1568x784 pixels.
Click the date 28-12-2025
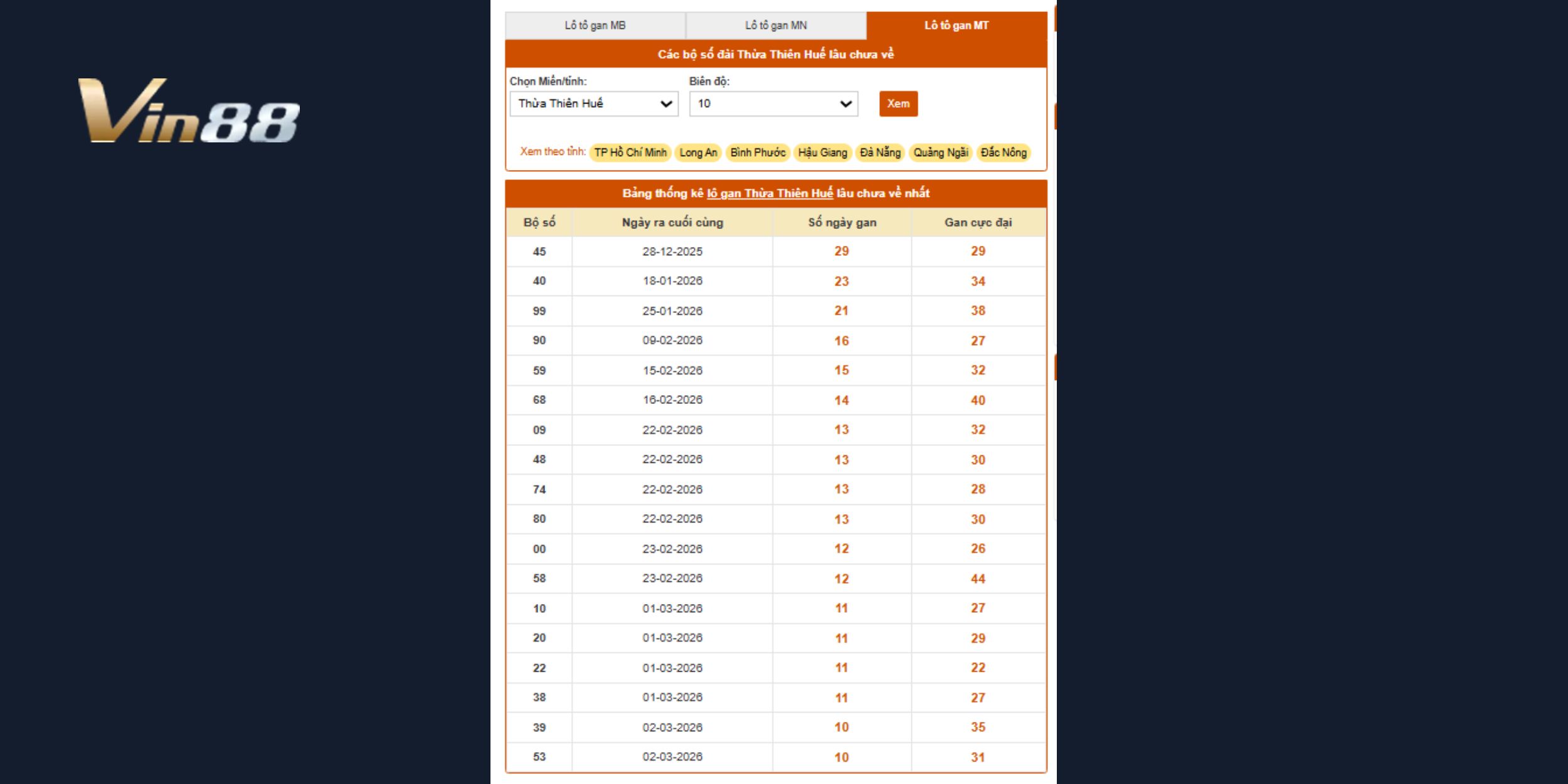pyautogui.click(x=672, y=252)
